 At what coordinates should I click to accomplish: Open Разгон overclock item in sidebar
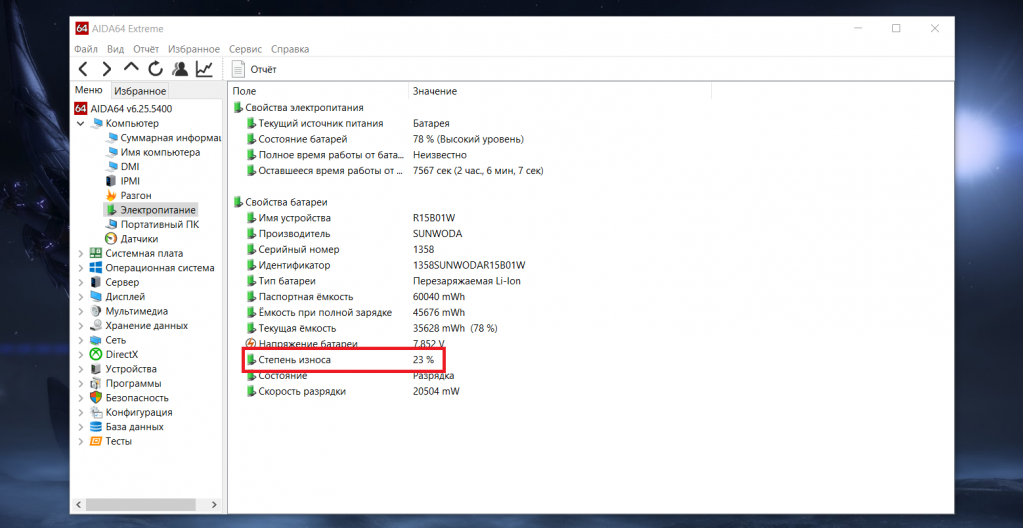(x=136, y=196)
